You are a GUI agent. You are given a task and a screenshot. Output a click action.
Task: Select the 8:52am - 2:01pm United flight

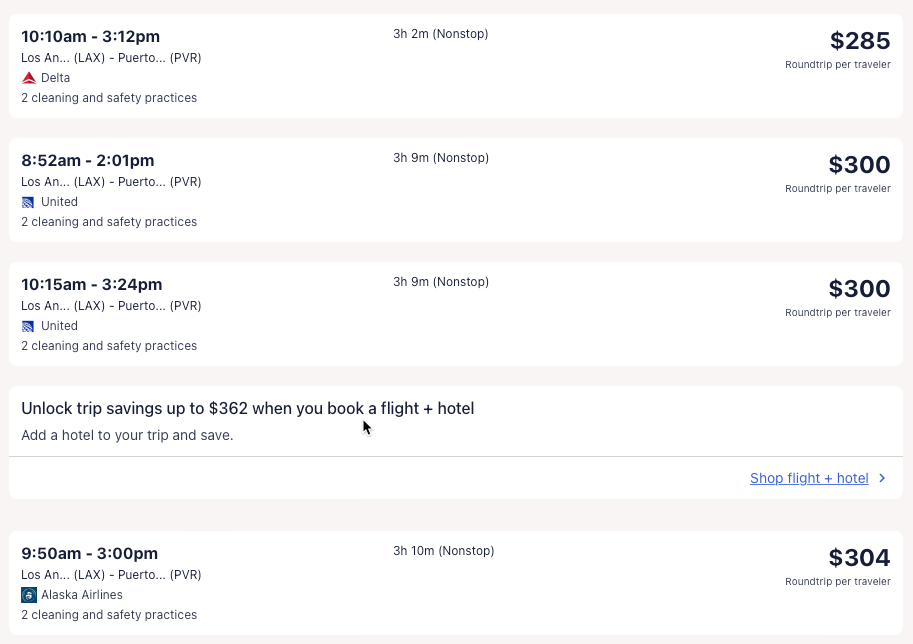click(x=88, y=161)
